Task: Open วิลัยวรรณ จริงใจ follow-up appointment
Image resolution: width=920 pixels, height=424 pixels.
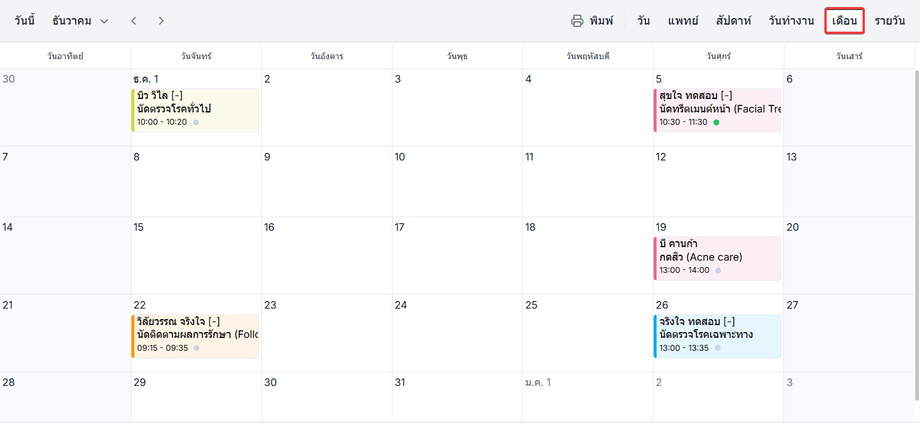Action: 195,334
